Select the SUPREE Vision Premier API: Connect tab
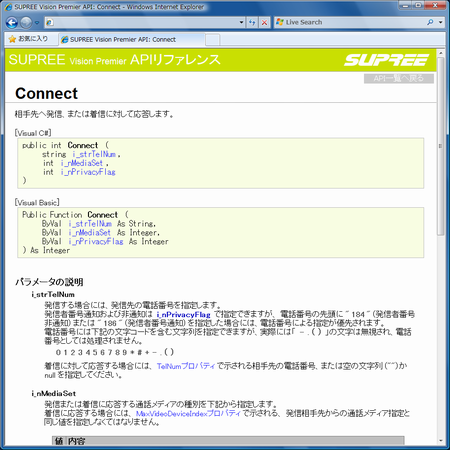 (132, 39)
